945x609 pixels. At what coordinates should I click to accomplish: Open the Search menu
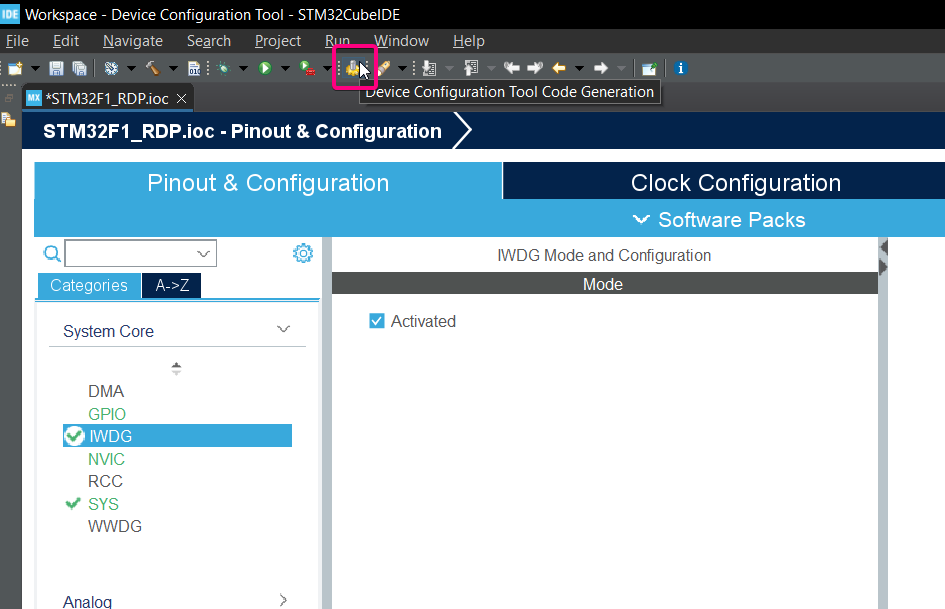click(x=209, y=41)
